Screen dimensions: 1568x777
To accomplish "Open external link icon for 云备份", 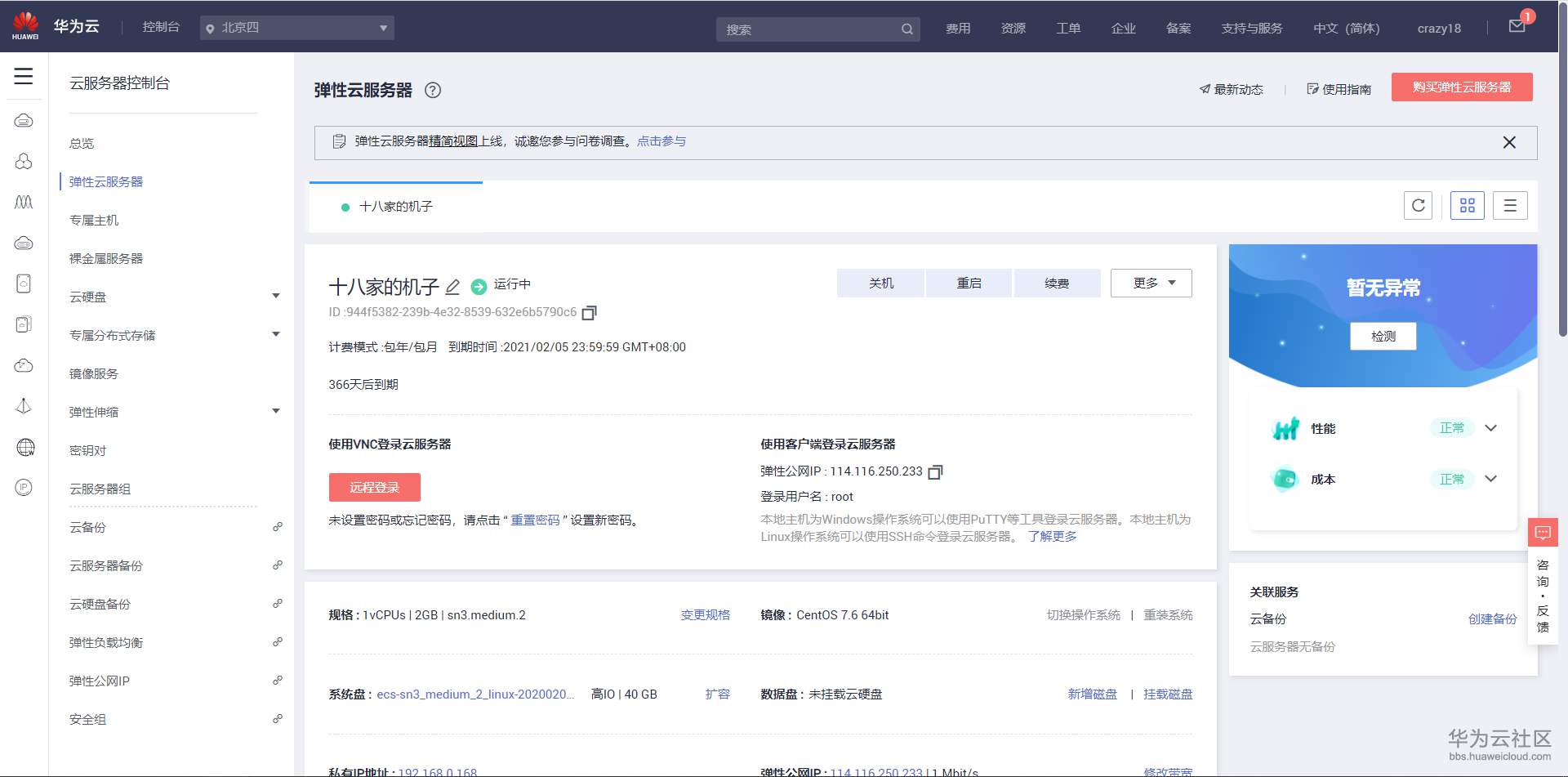I will pyautogui.click(x=278, y=527).
